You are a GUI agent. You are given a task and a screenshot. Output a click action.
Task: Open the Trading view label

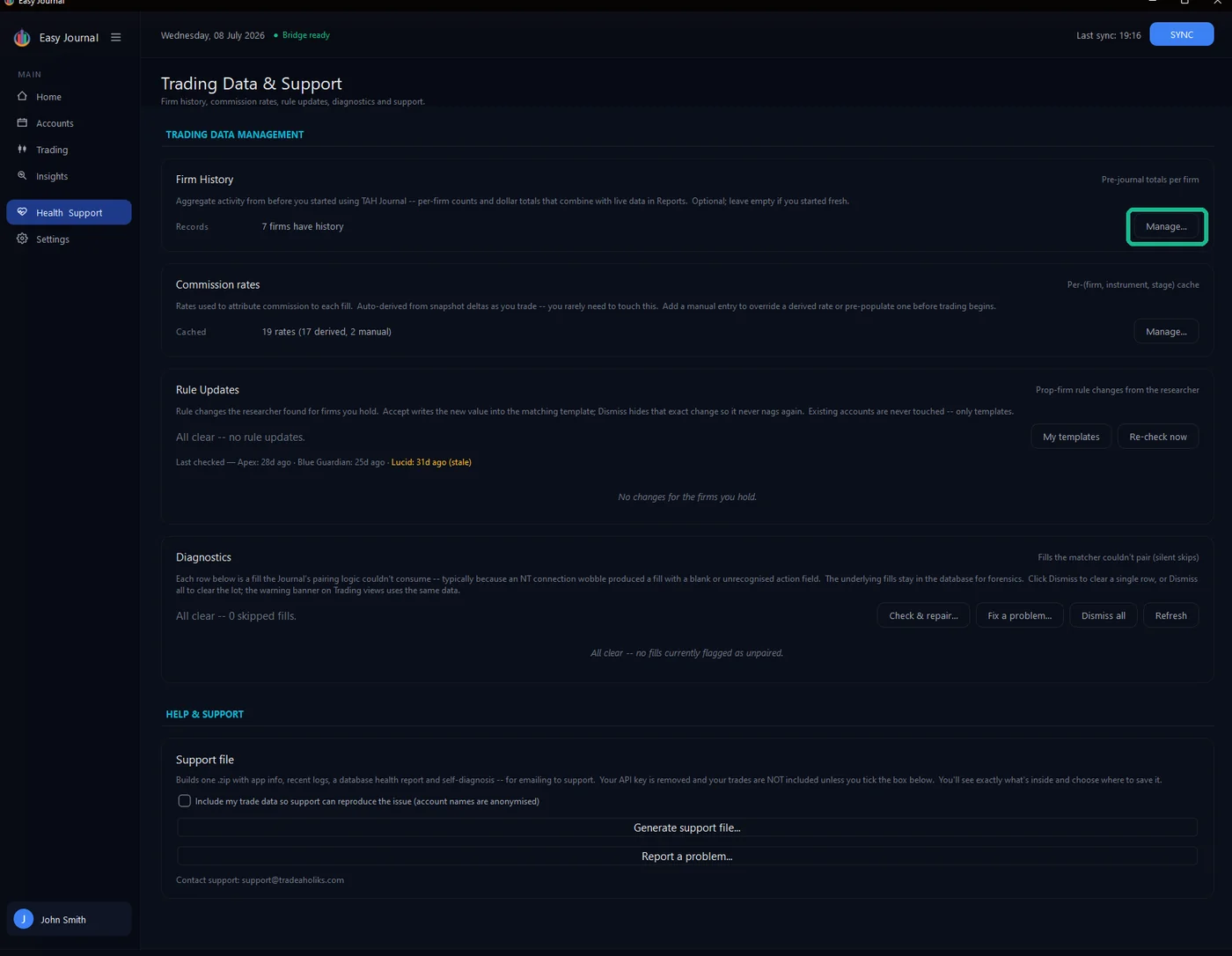pos(52,150)
